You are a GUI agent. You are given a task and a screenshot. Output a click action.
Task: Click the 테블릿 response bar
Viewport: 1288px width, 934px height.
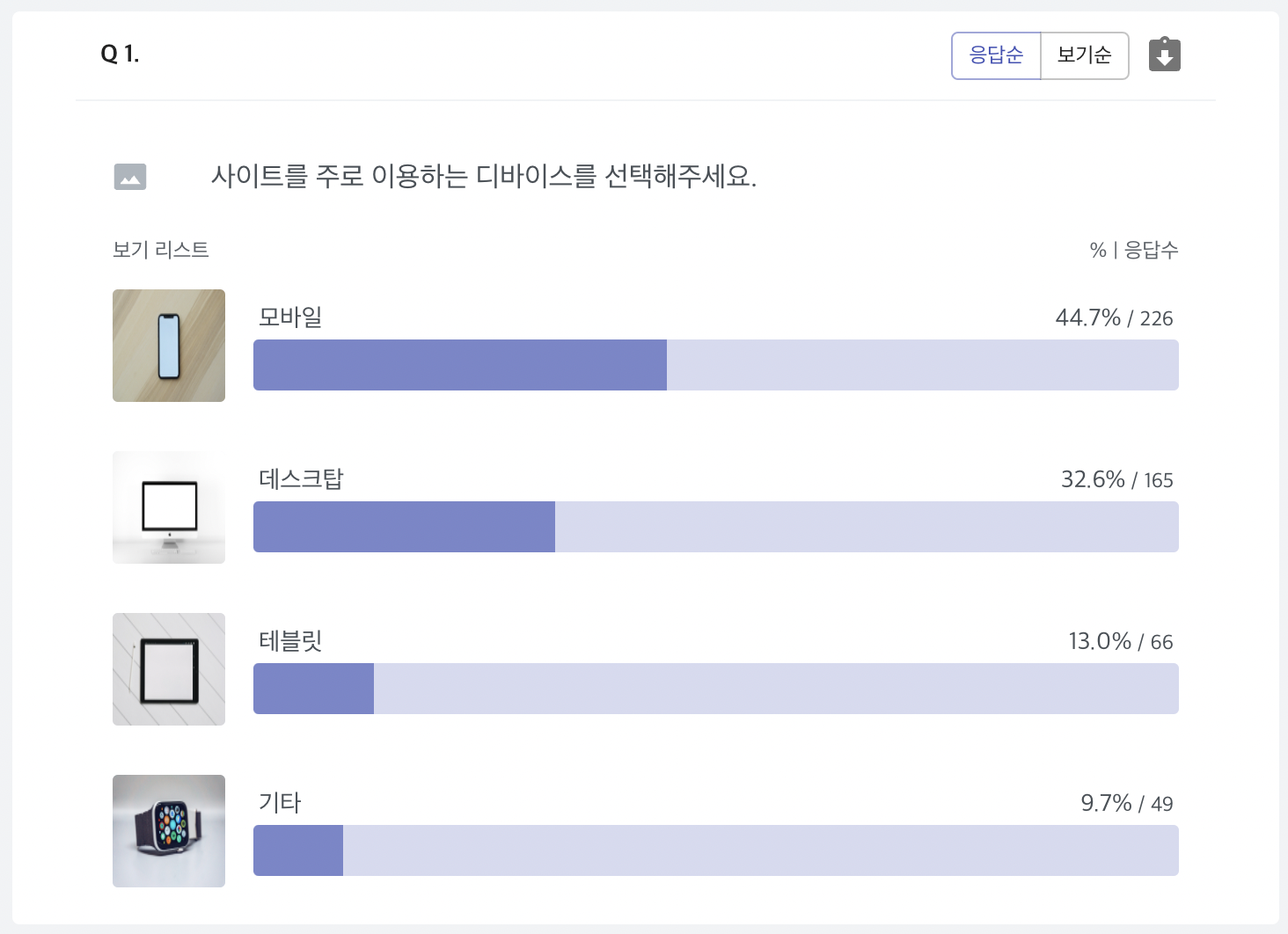pos(716,689)
